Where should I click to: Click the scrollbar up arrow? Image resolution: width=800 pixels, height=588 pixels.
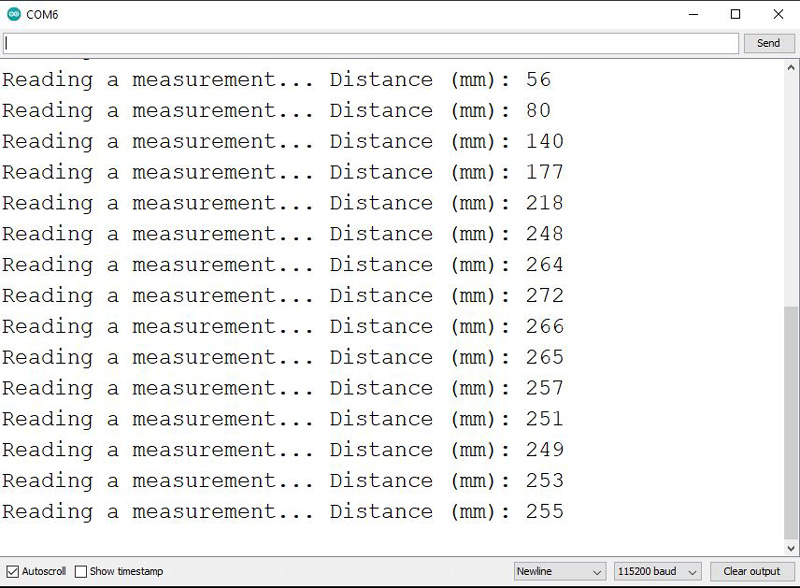(x=791, y=67)
